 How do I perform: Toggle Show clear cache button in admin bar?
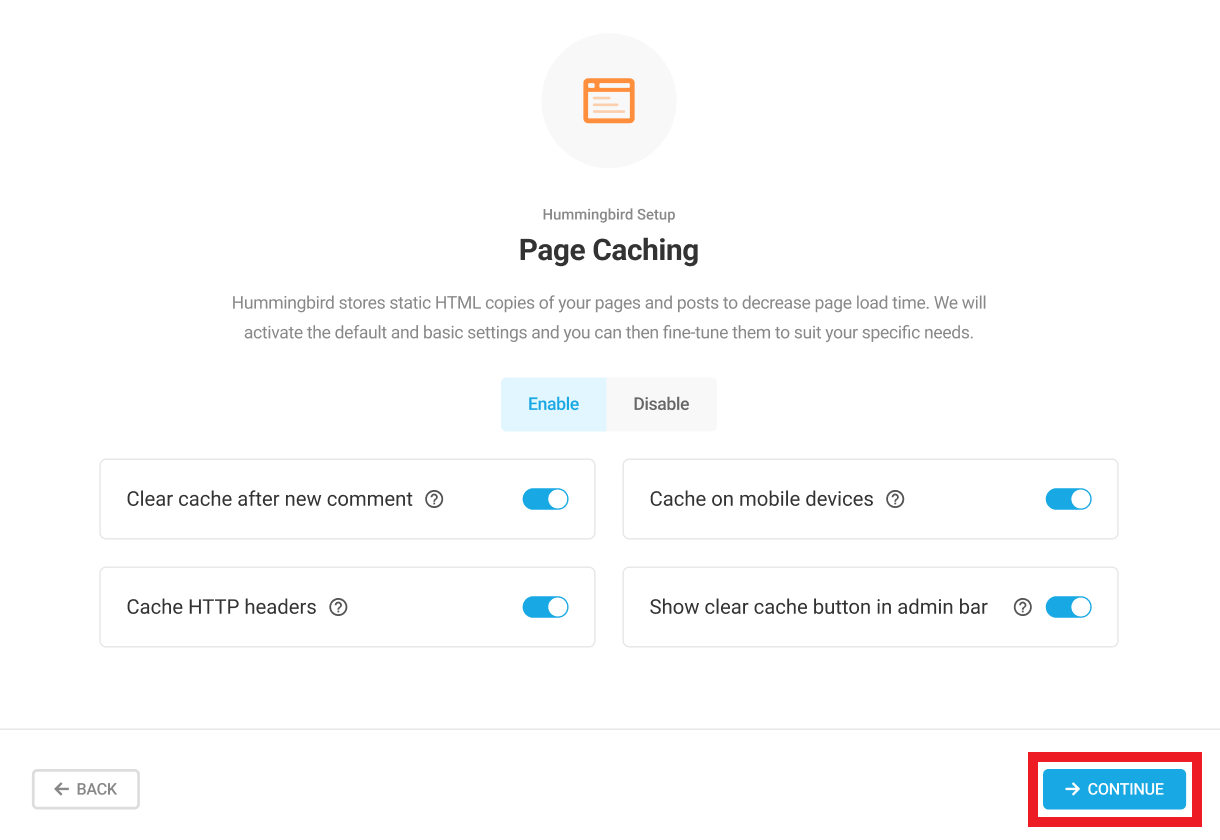(1068, 606)
